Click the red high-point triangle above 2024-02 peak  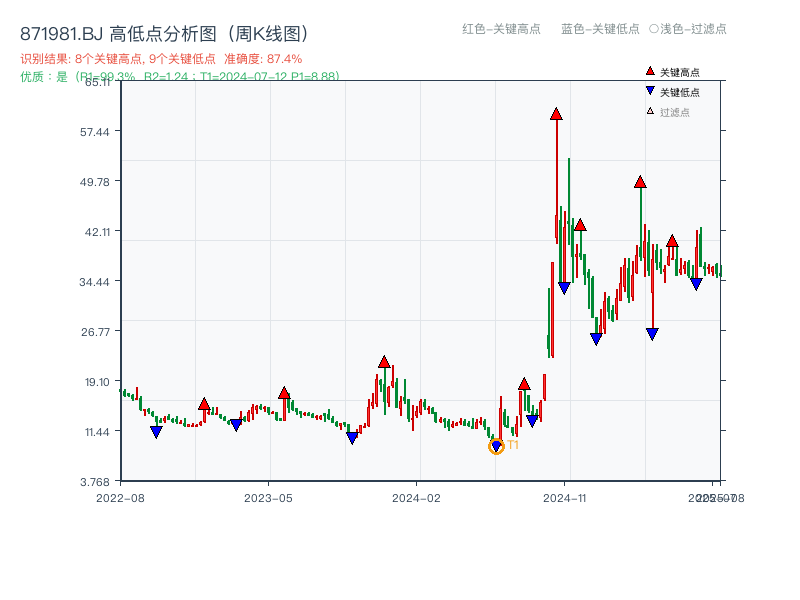382,362
